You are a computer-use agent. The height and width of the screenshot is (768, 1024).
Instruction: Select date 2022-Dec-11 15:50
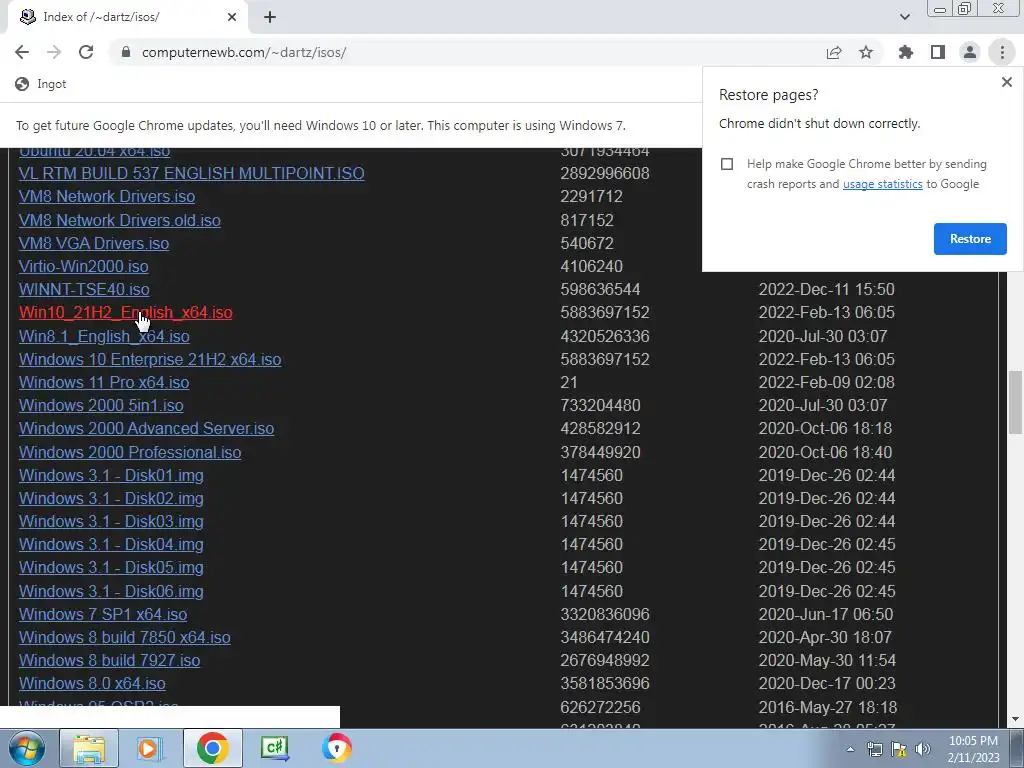pos(826,289)
